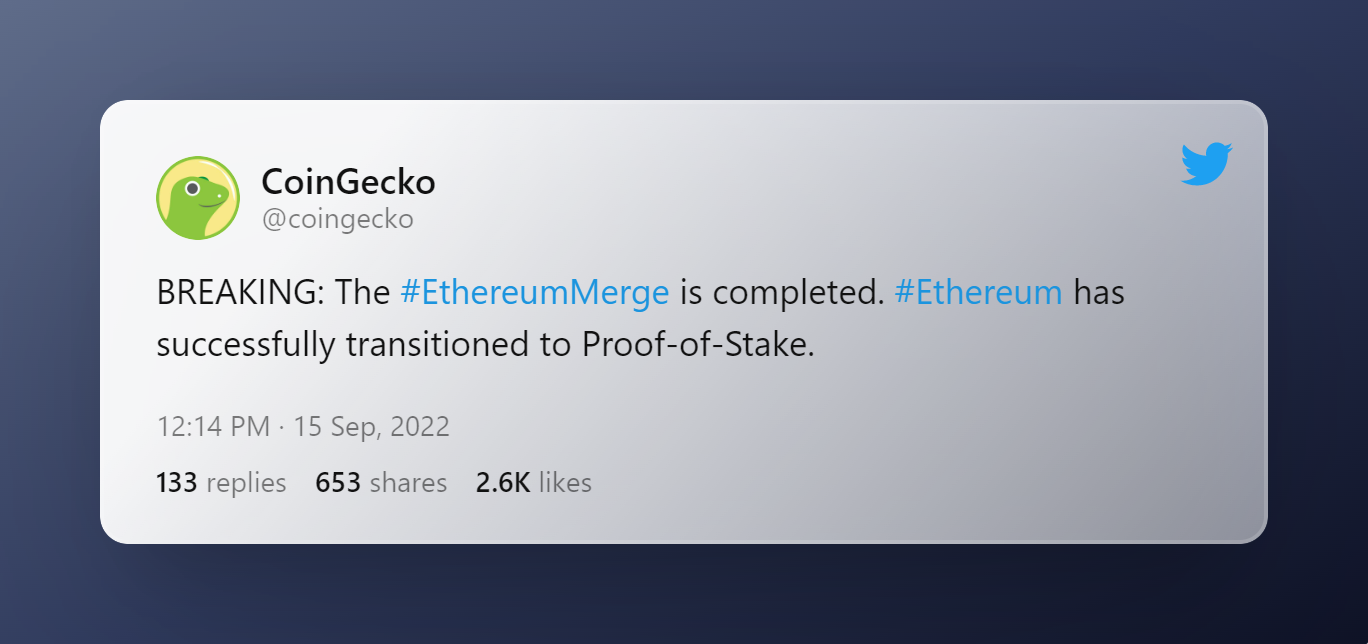Open the #EthereumMerge hashtag
The image size is (1368, 644).
pyautogui.click(x=534, y=293)
